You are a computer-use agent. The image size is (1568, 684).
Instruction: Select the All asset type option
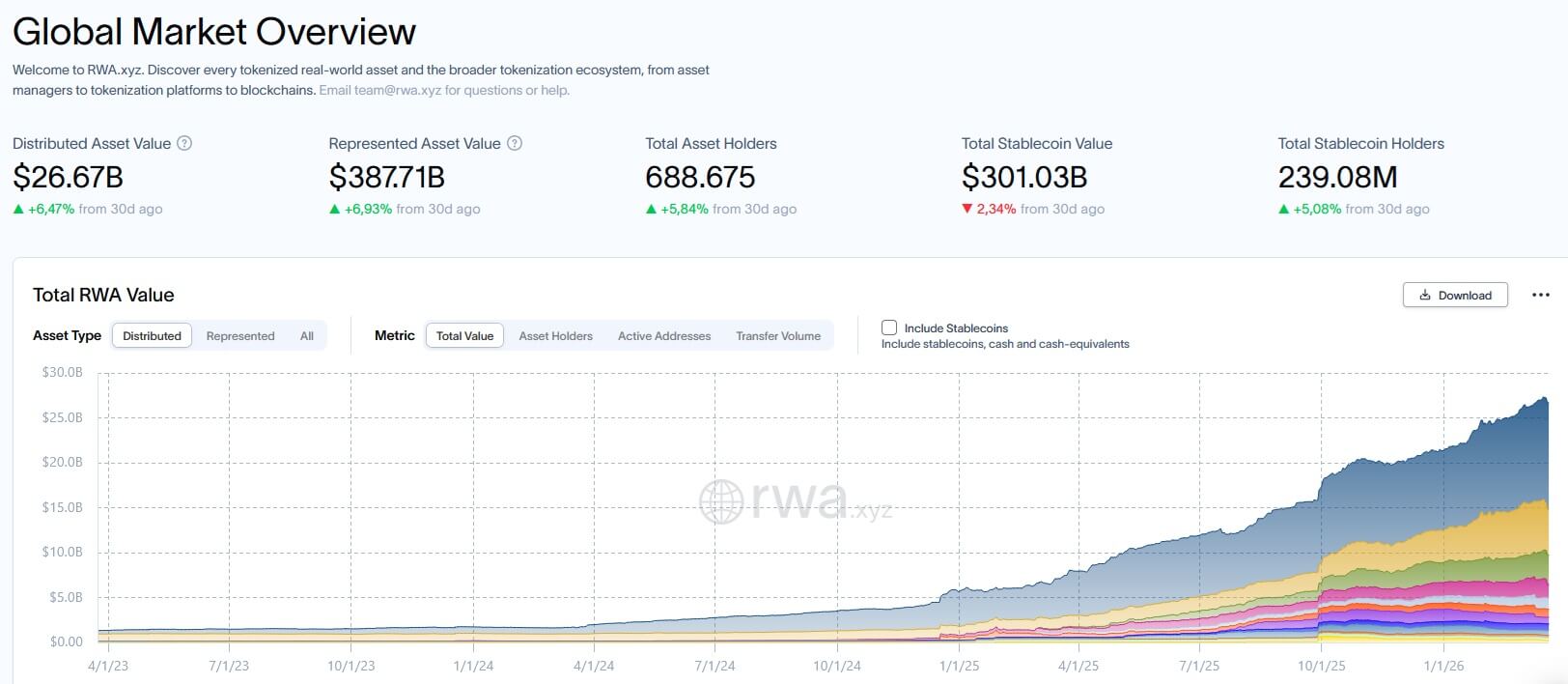(x=307, y=336)
